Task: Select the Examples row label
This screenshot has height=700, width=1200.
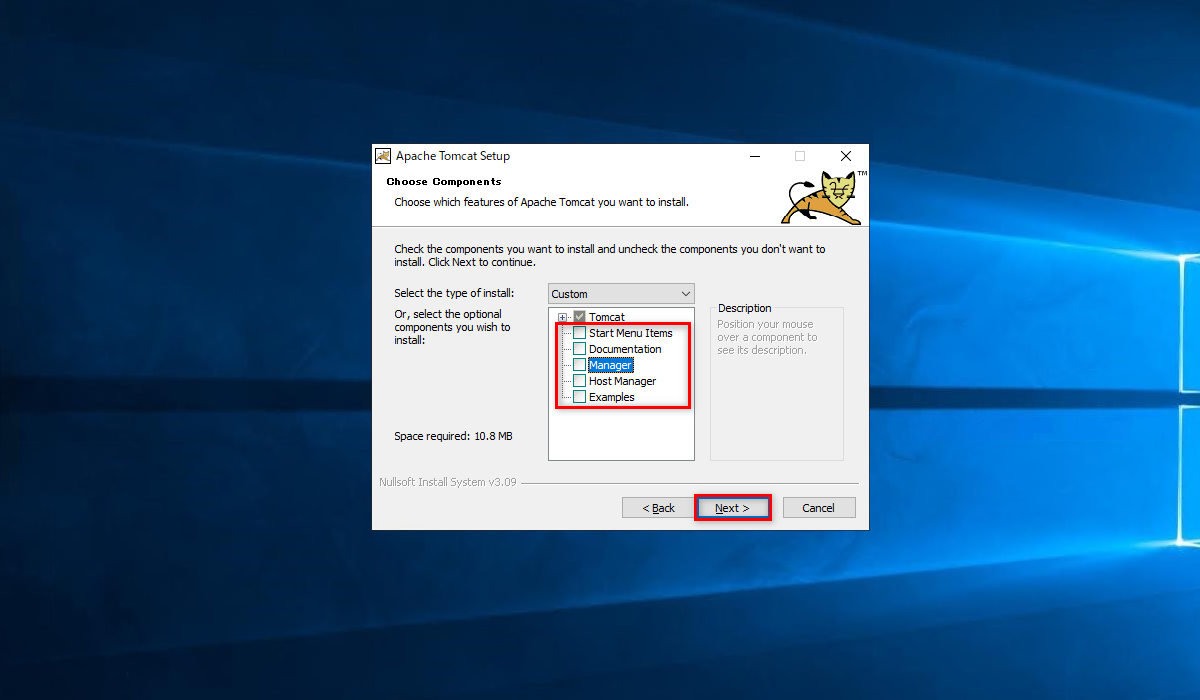Action: click(x=611, y=397)
